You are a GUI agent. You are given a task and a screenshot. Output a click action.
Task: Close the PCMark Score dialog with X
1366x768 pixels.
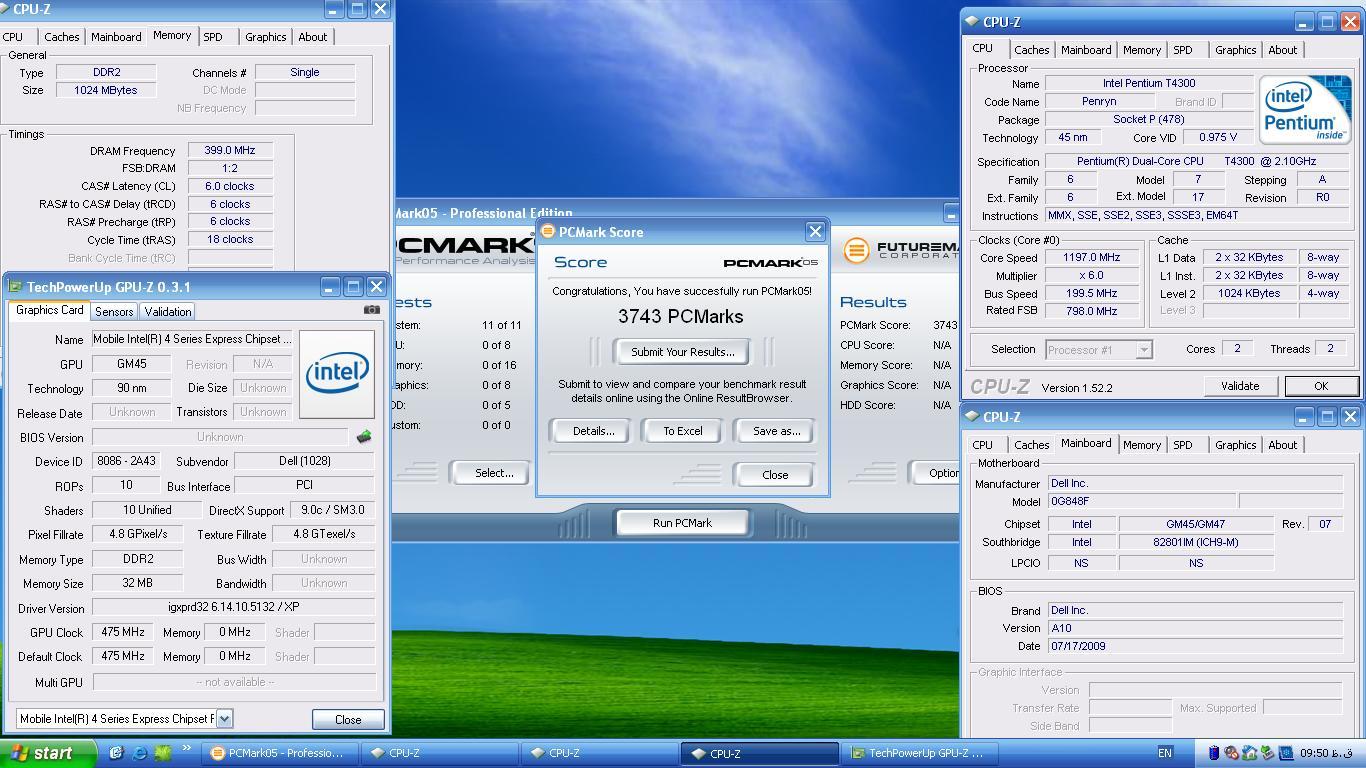coord(815,231)
